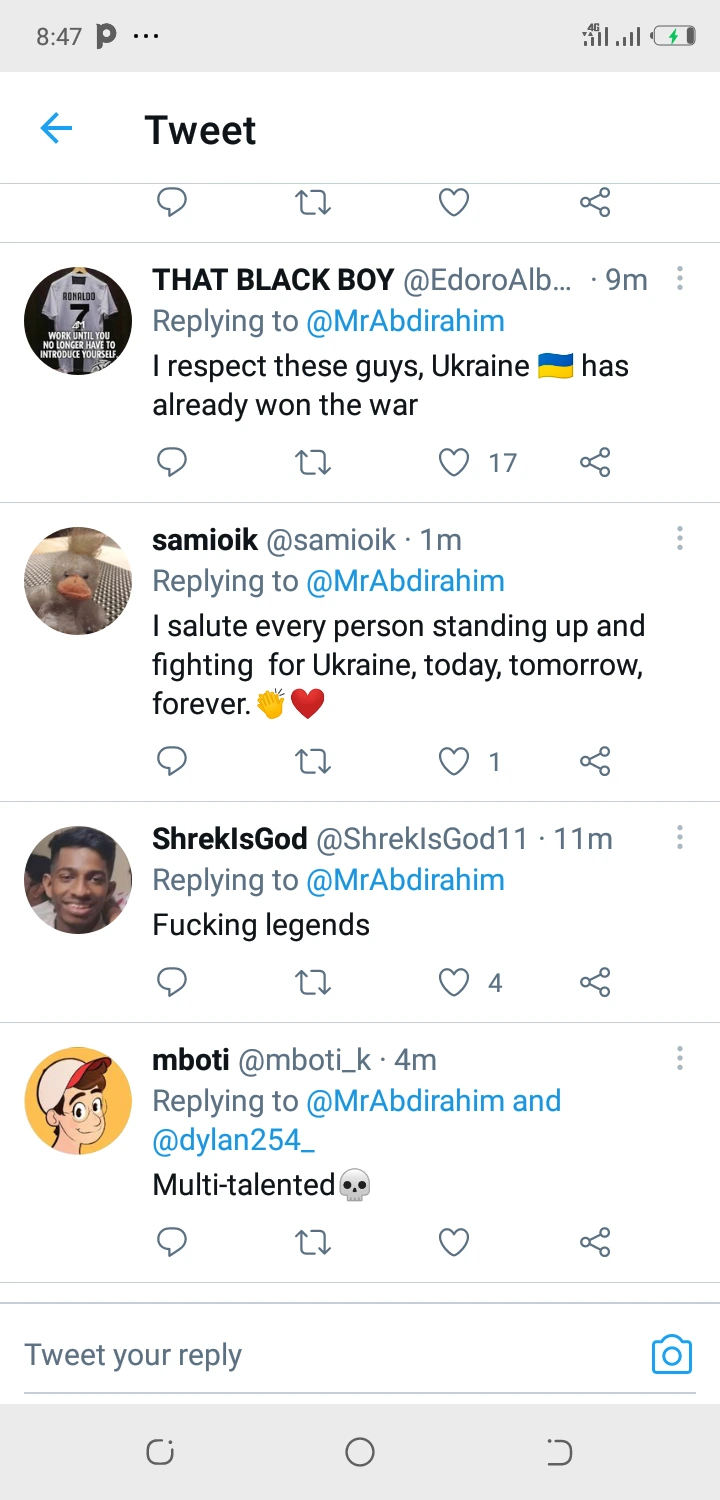720x1500 pixels.
Task: Open more options for THAT BLACK BOY's tweet
Action: pos(680,279)
